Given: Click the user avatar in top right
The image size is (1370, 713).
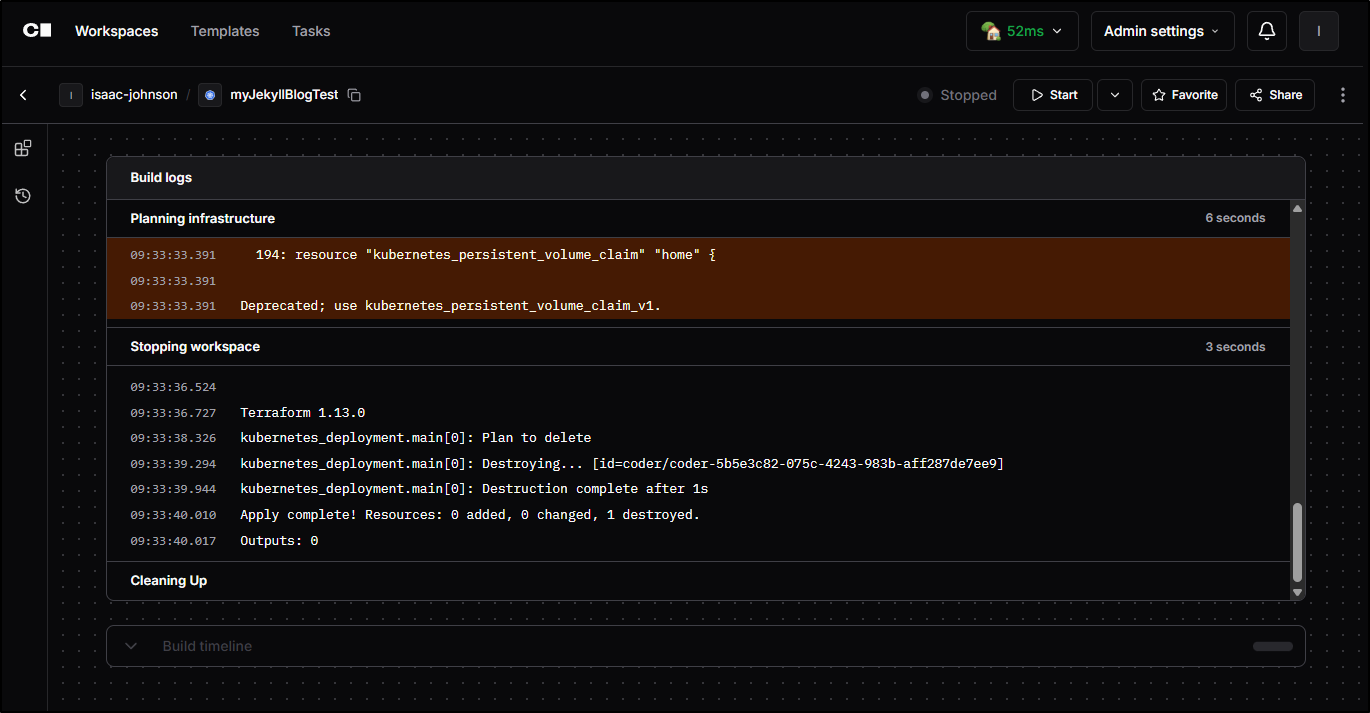Looking at the screenshot, I should coord(1318,31).
